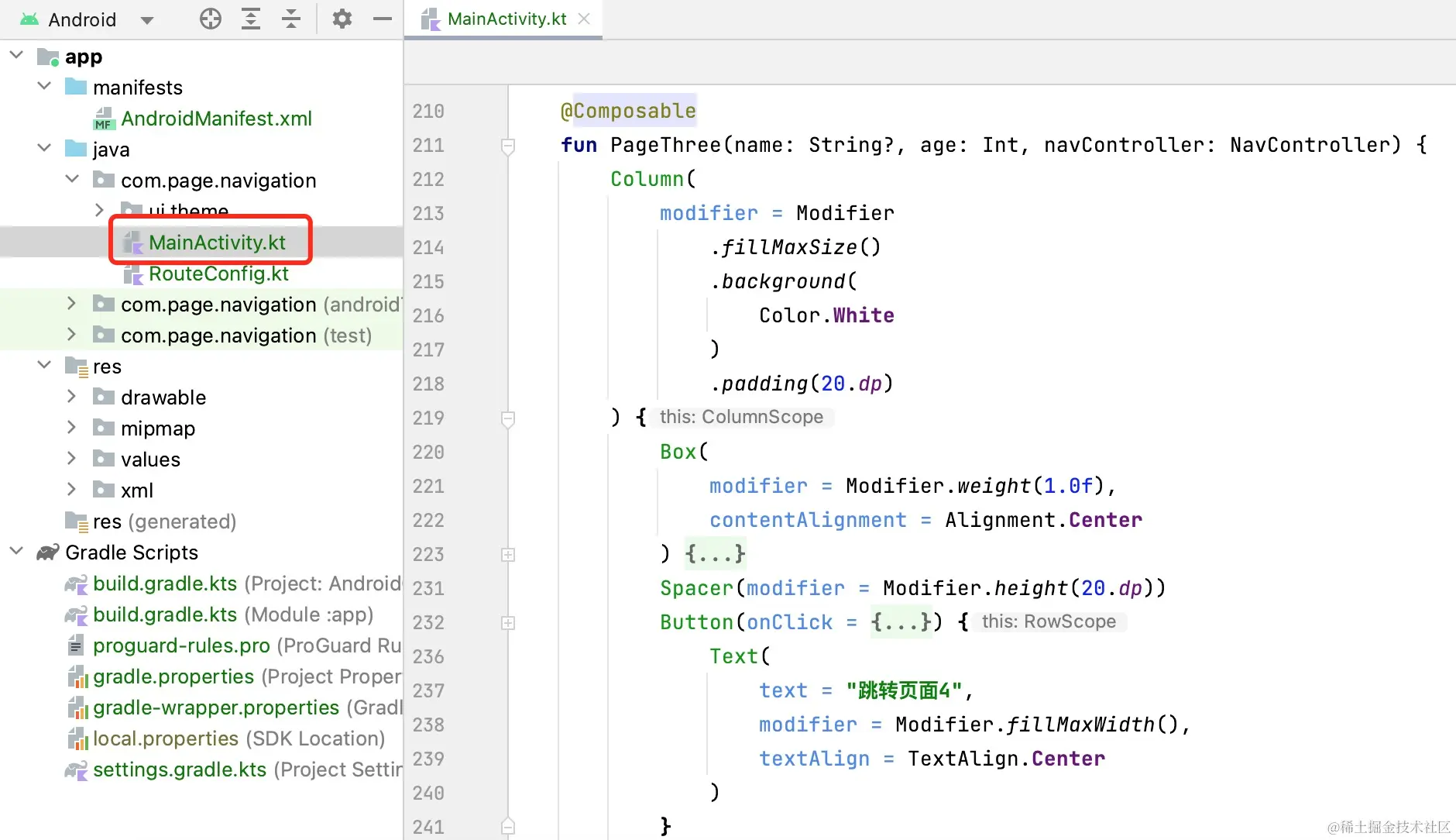The image size is (1456, 840).
Task: Collapse the java source folder
Action: tap(44, 149)
